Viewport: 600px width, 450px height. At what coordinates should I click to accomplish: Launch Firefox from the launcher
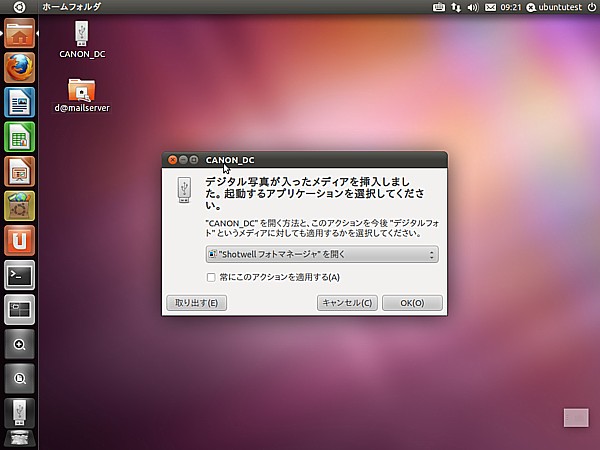[20, 68]
